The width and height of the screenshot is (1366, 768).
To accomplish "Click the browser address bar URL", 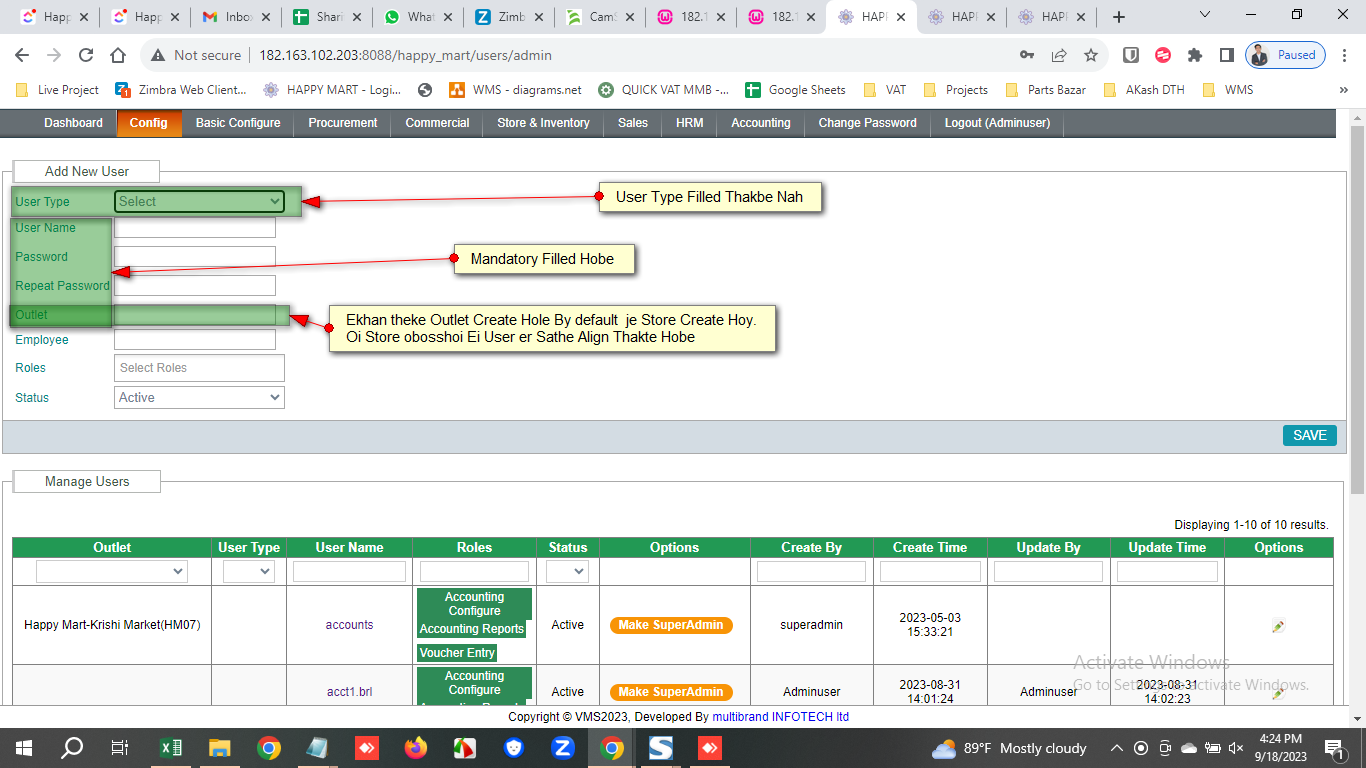I will coord(405,55).
